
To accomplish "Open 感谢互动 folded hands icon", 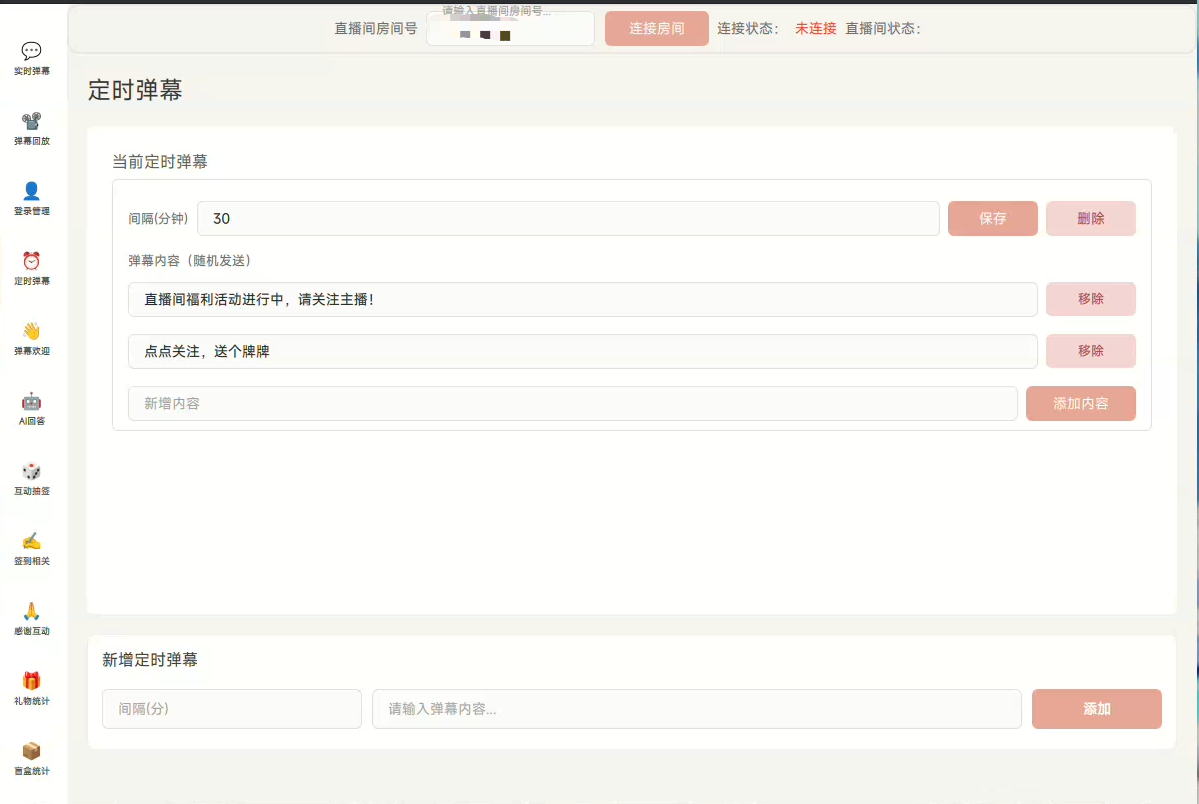I will point(32,611).
